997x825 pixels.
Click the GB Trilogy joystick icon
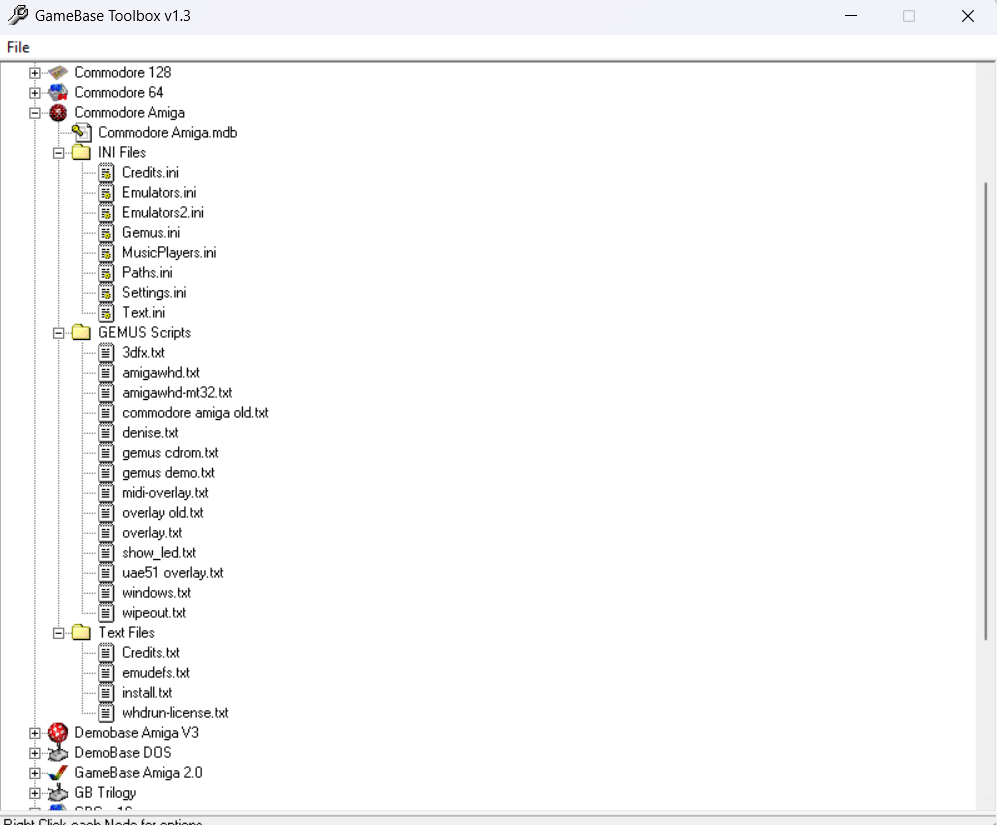coord(58,793)
